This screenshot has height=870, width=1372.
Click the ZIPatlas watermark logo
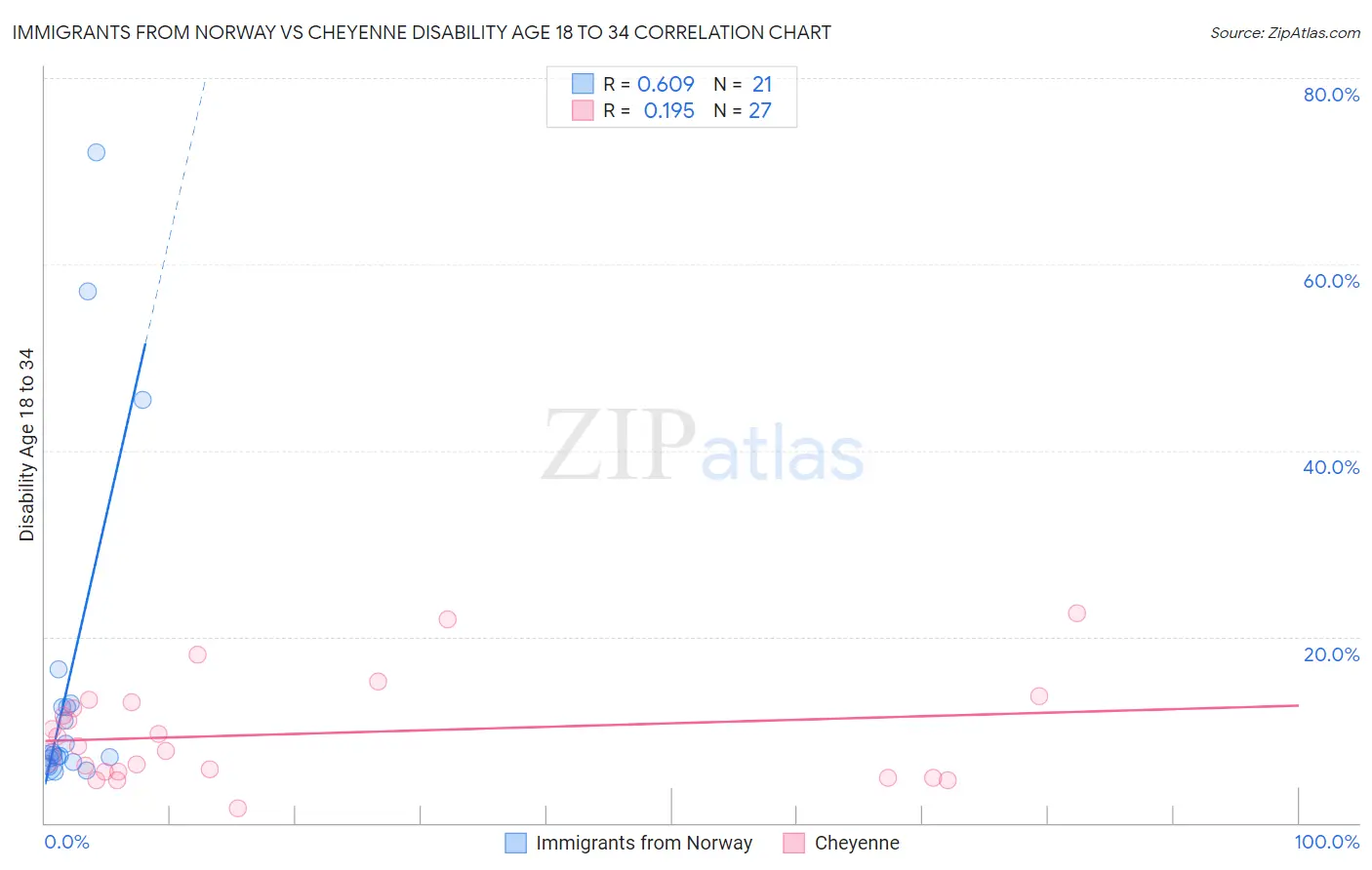[703, 447]
